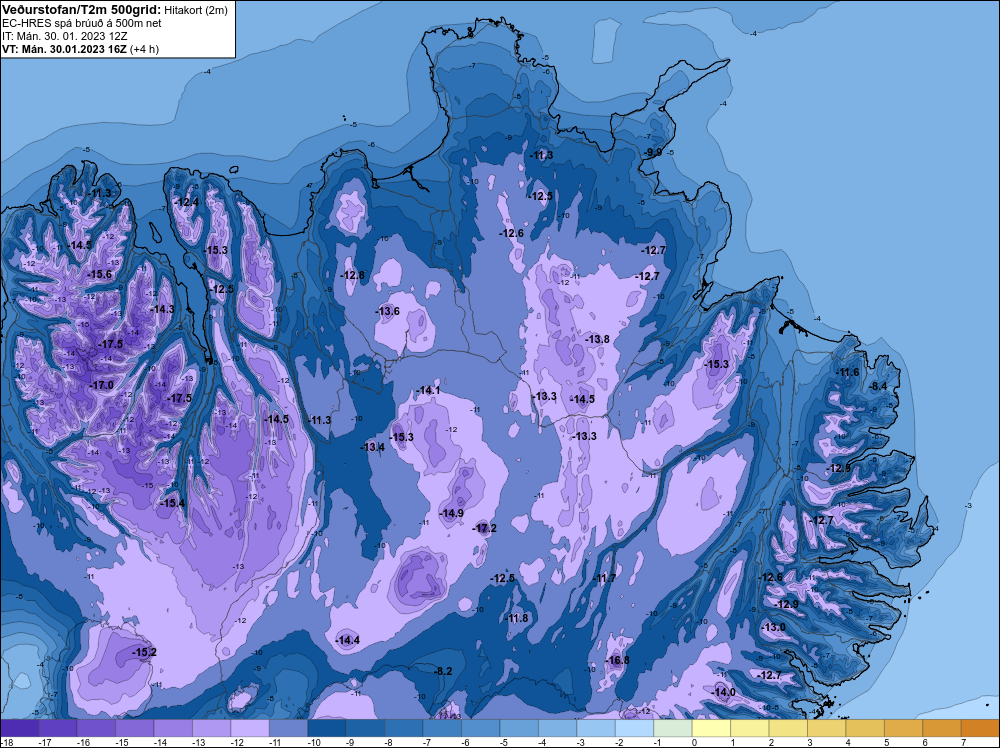Click the legend label '0' in the colour scale

point(695,742)
